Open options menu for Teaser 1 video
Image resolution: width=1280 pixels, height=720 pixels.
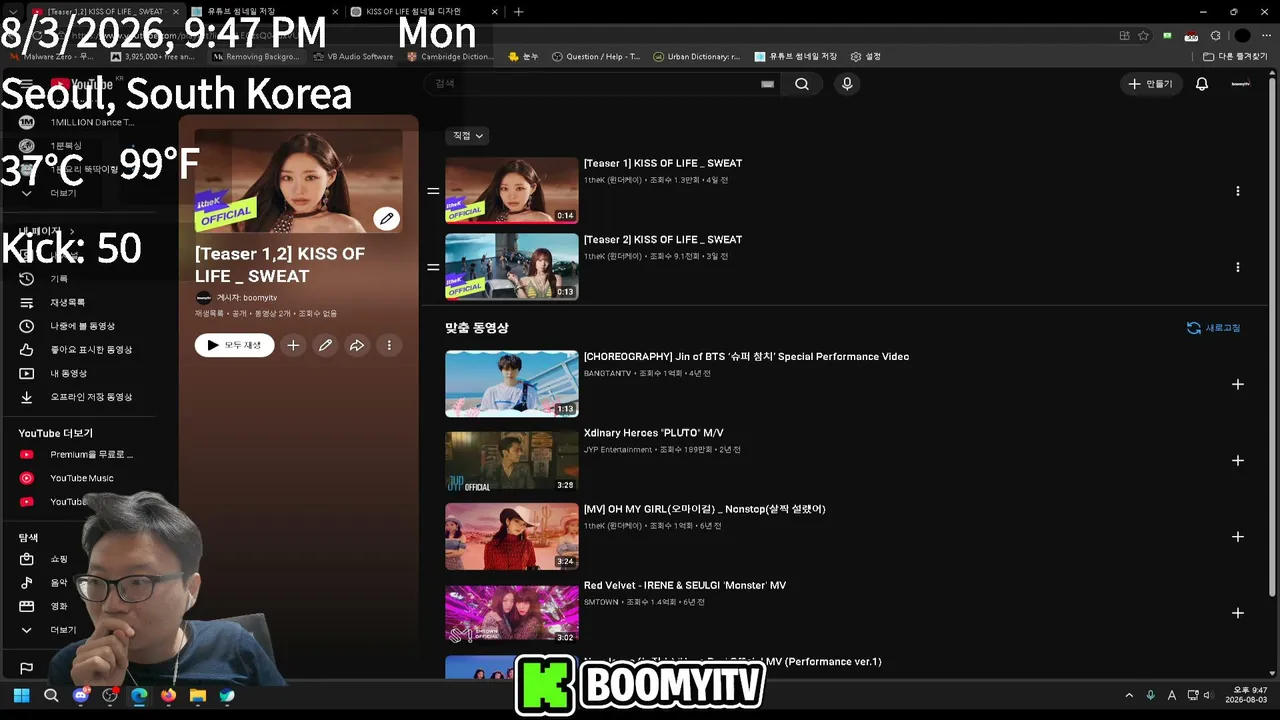tap(1238, 191)
